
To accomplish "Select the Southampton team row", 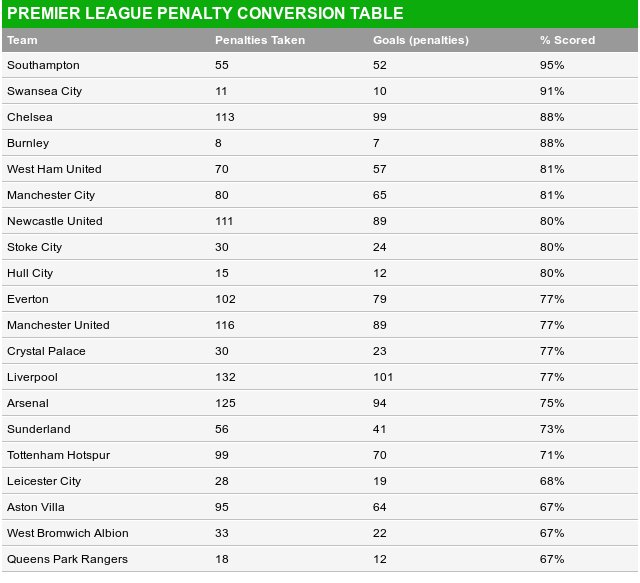I will click(x=320, y=65).
